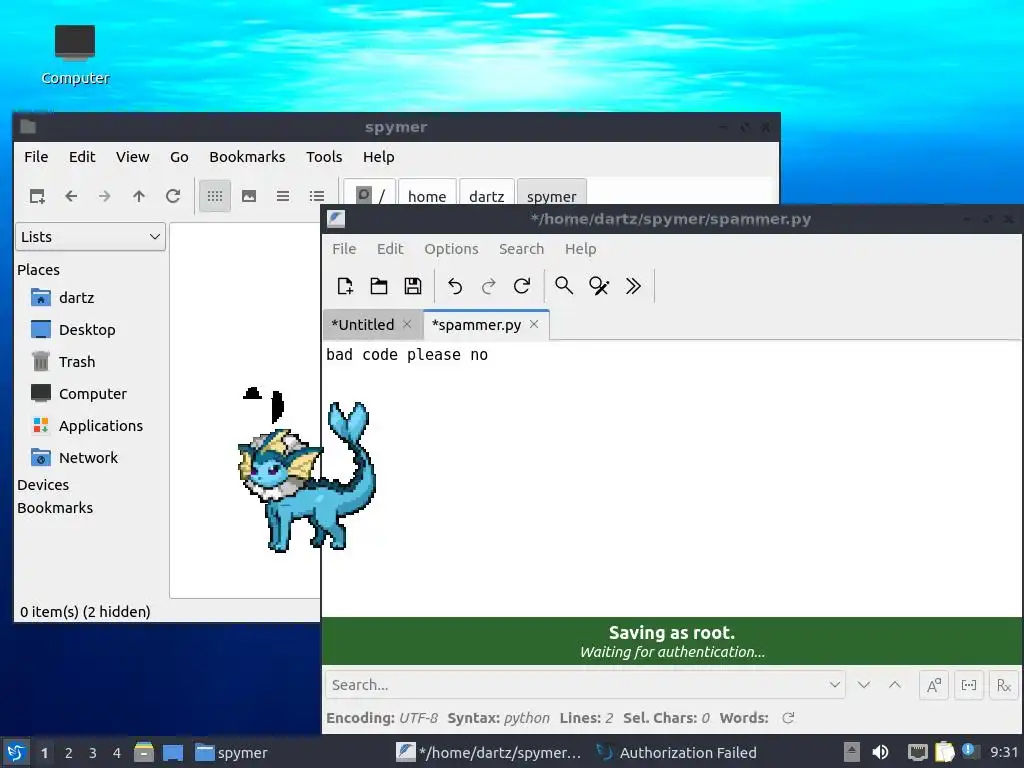Open Applications in Places sidebar
Image resolution: width=1024 pixels, height=768 pixels.
click(87, 426)
